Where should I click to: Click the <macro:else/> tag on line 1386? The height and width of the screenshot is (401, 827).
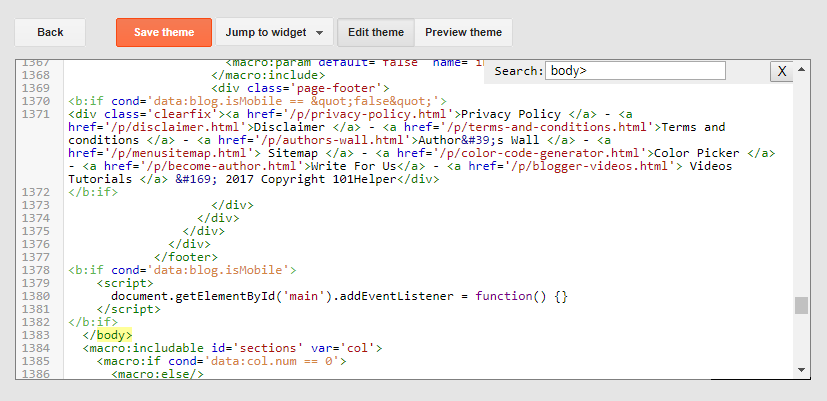click(157, 374)
